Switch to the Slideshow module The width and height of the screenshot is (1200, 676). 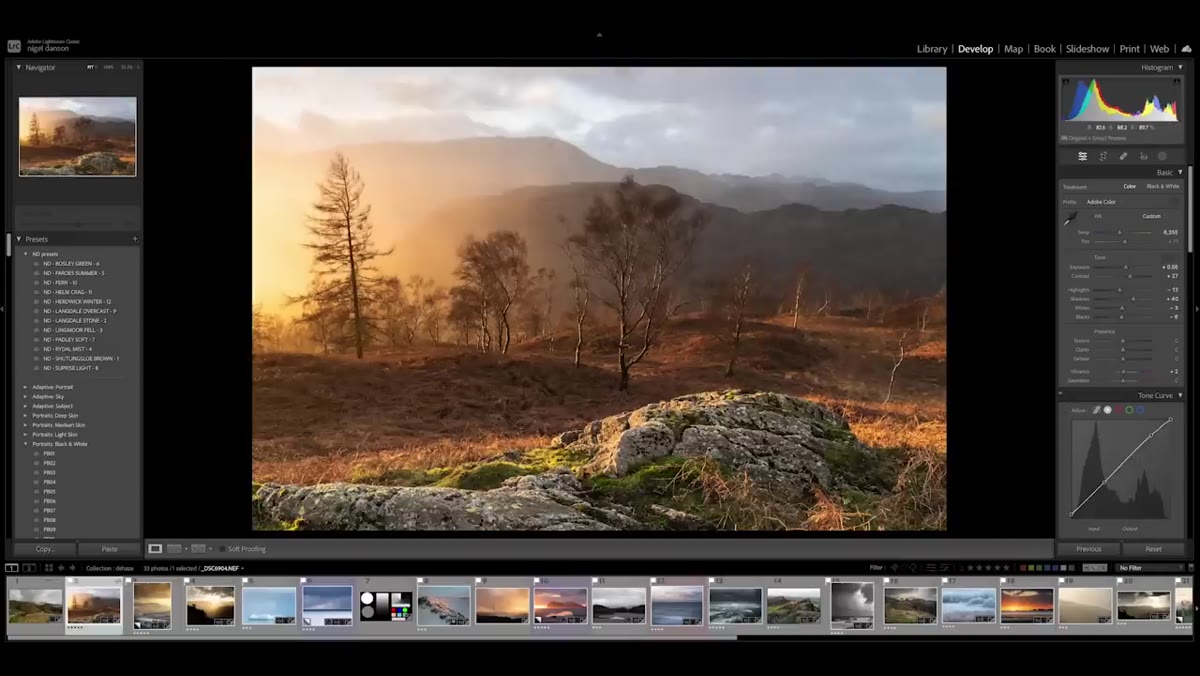point(1087,49)
